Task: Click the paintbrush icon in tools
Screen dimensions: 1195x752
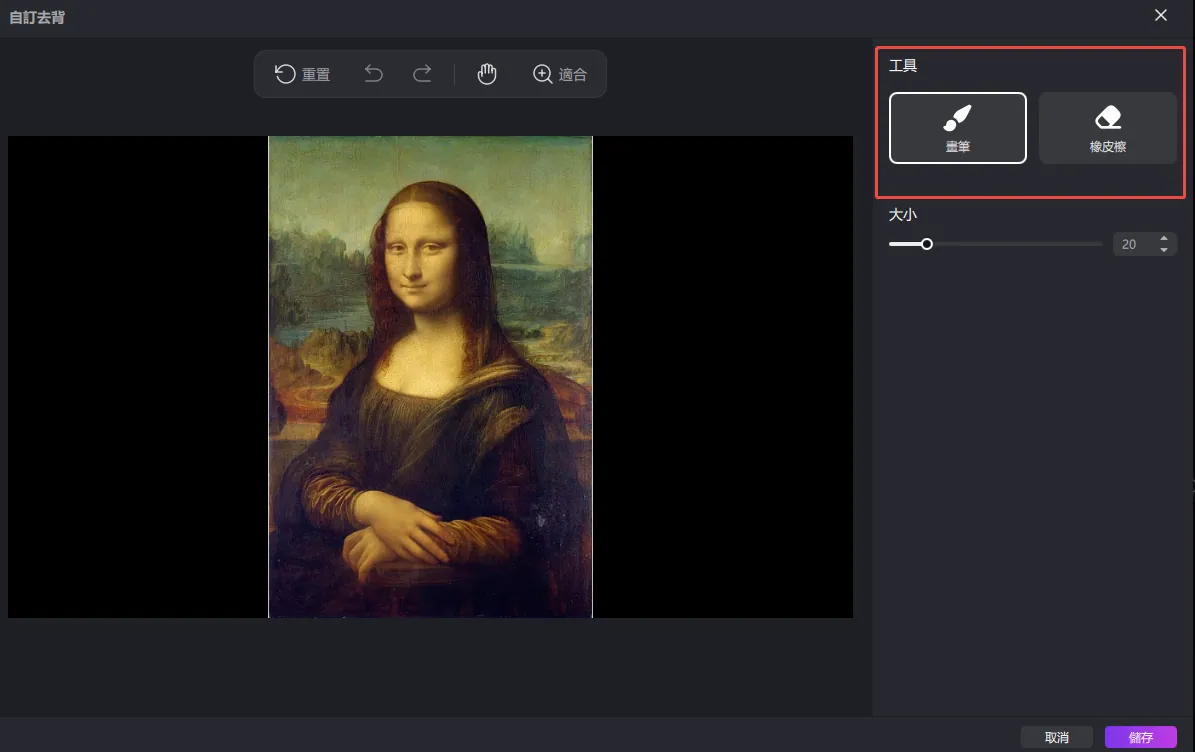Action: point(957,118)
